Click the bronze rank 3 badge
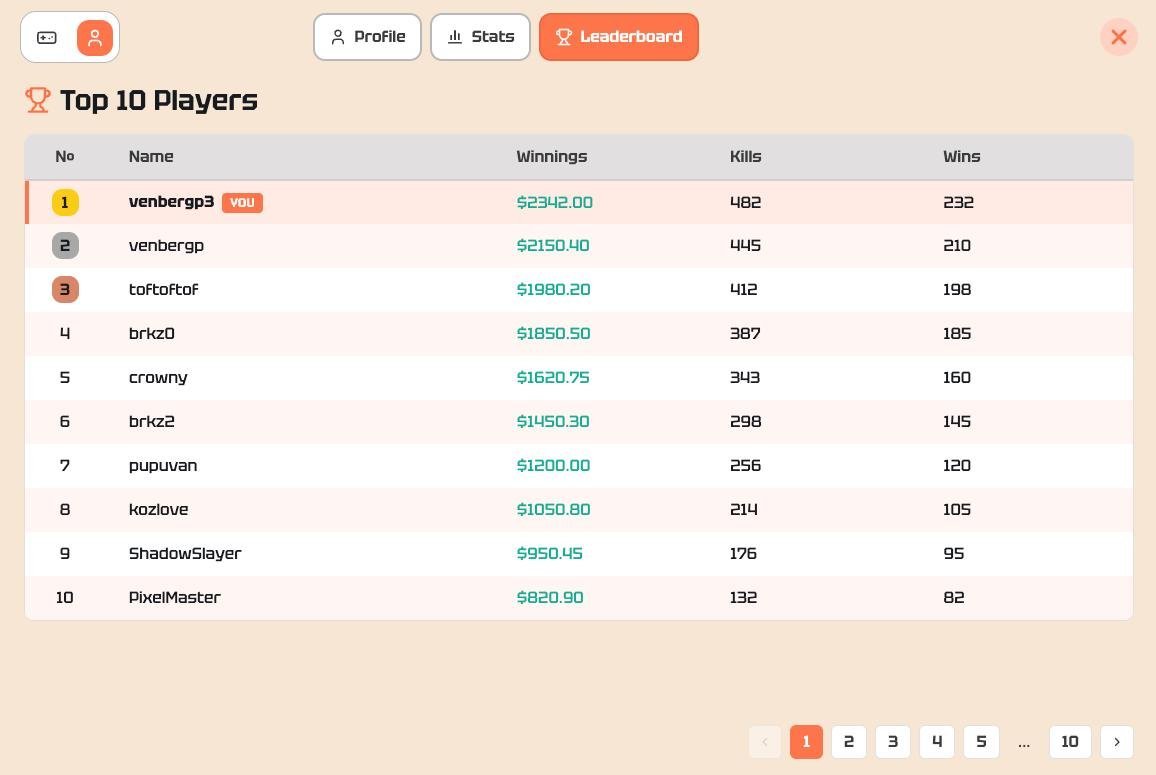Viewport: 1156px width, 775px height. tap(65, 290)
